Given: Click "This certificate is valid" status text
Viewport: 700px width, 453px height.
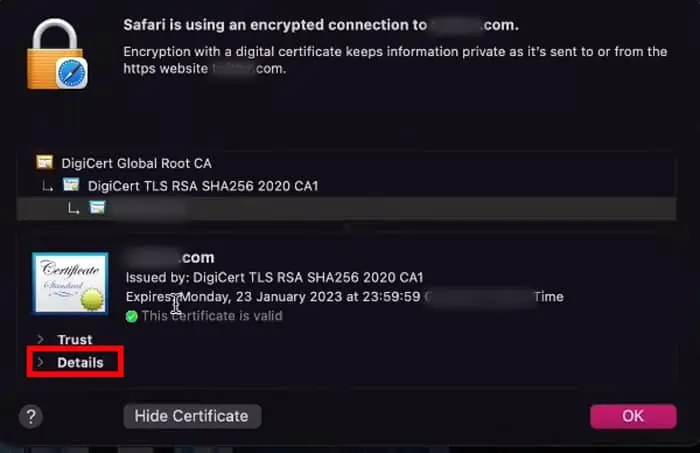Looking at the screenshot, I should coord(212,316).
